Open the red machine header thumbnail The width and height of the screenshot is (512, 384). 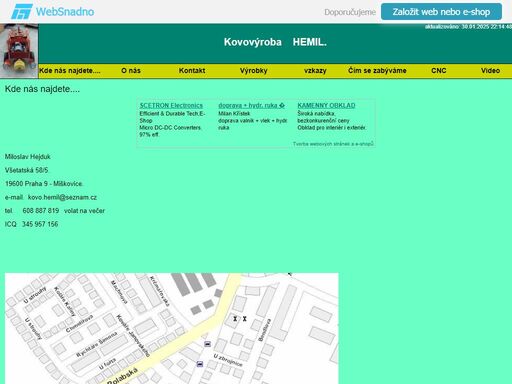point(19,51)
